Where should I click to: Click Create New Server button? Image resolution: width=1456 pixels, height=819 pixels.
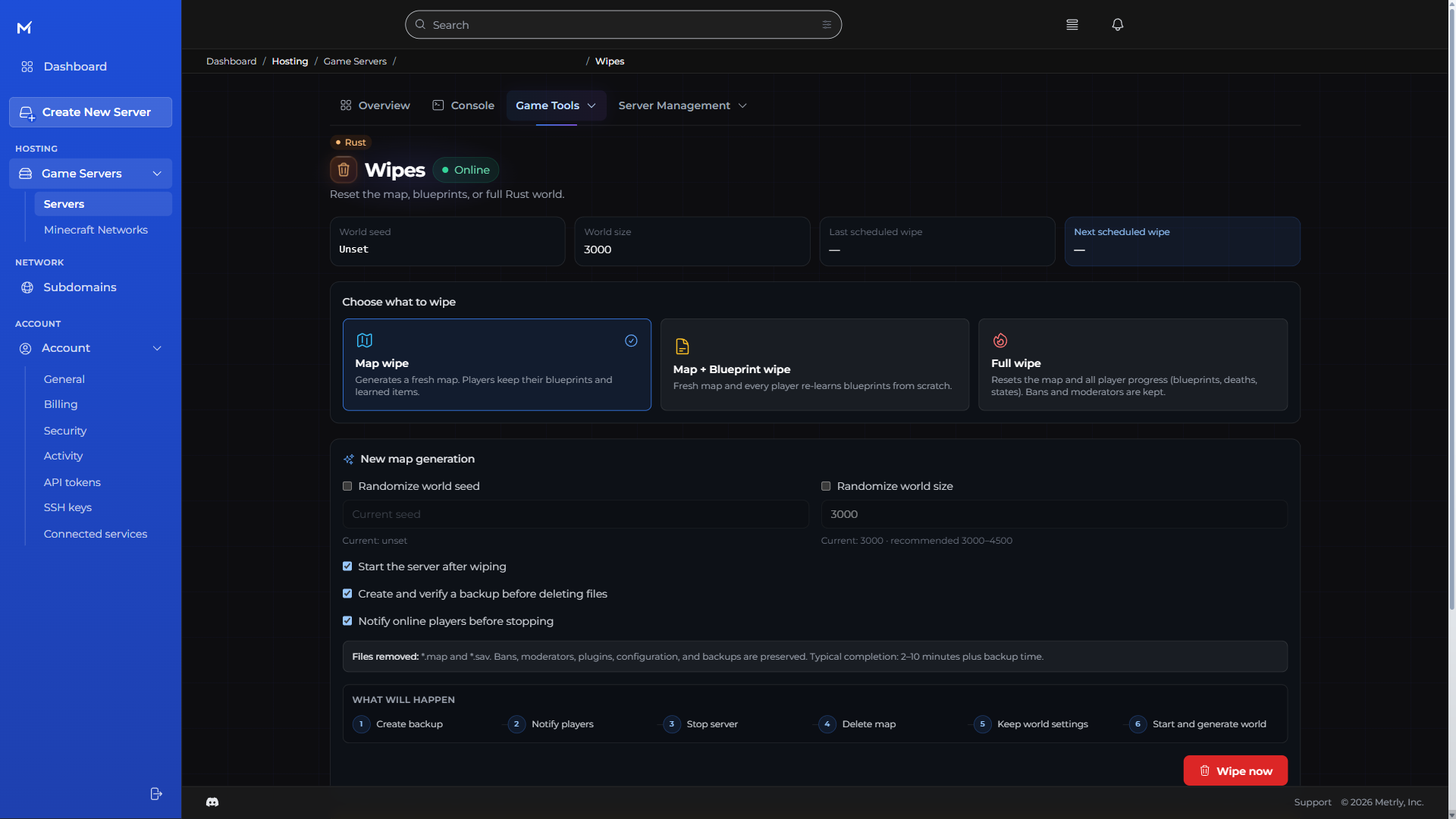click(90, 112)
